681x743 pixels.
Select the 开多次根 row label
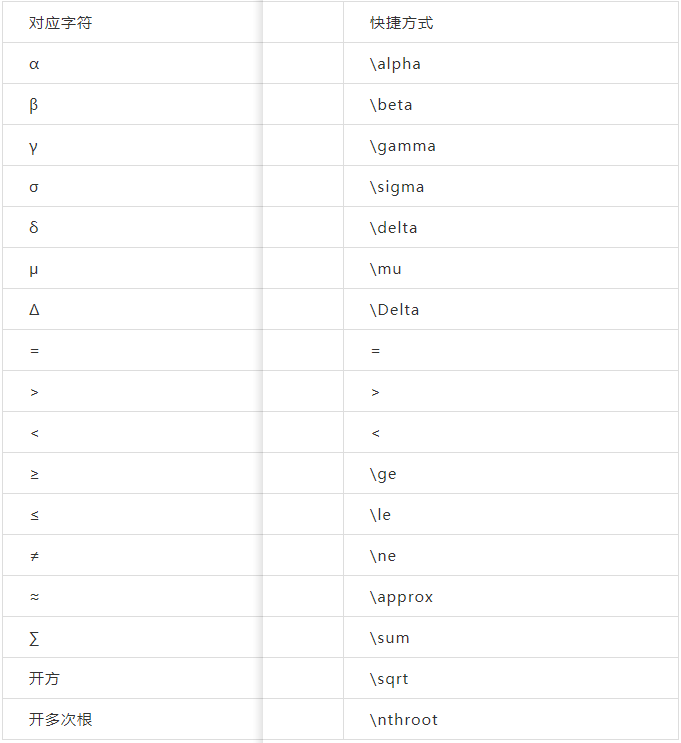(x=61, y=720)
